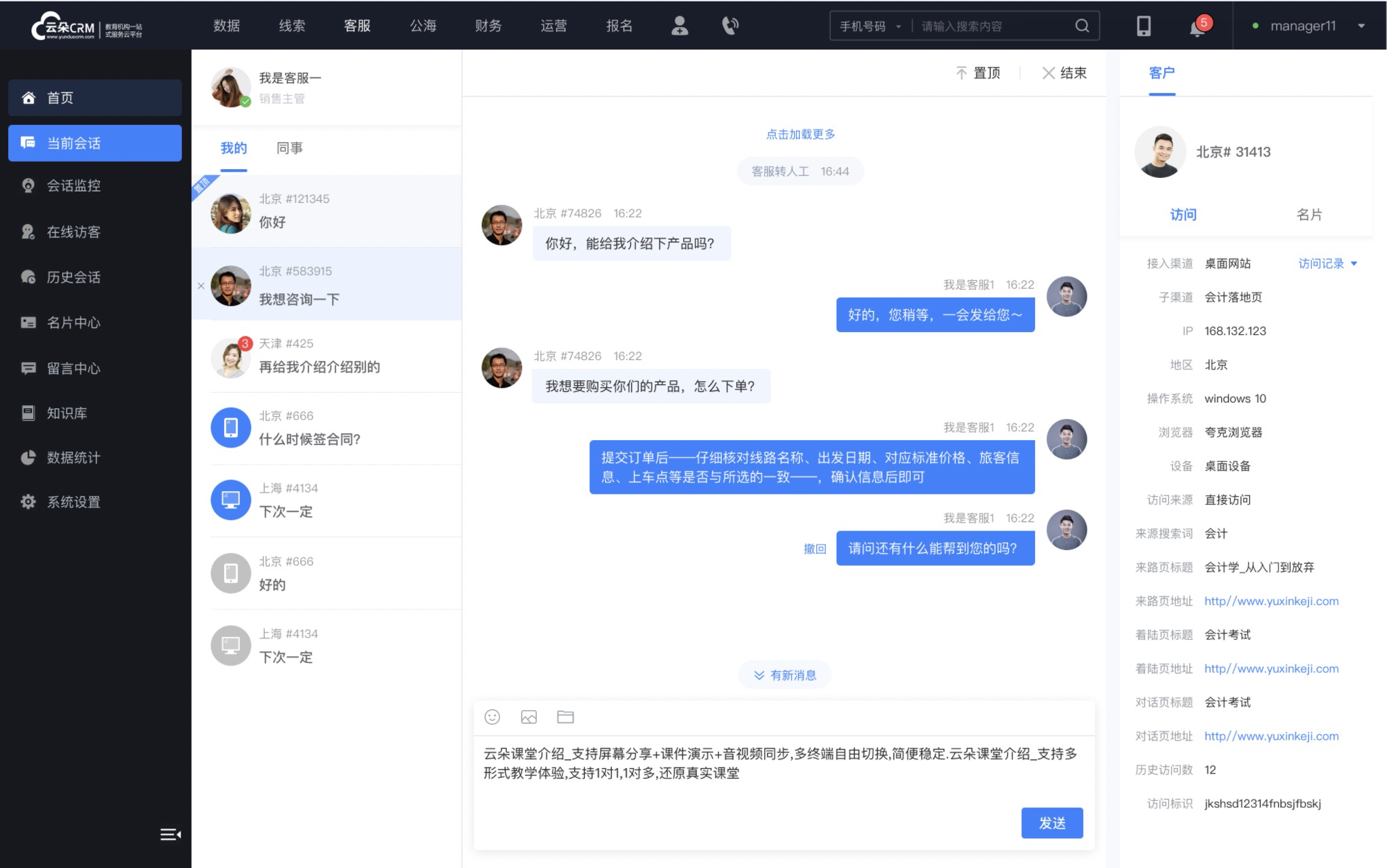1387x868 pixels.
Task: Click the emoji icon in chat toolbar
Action: 492,717
